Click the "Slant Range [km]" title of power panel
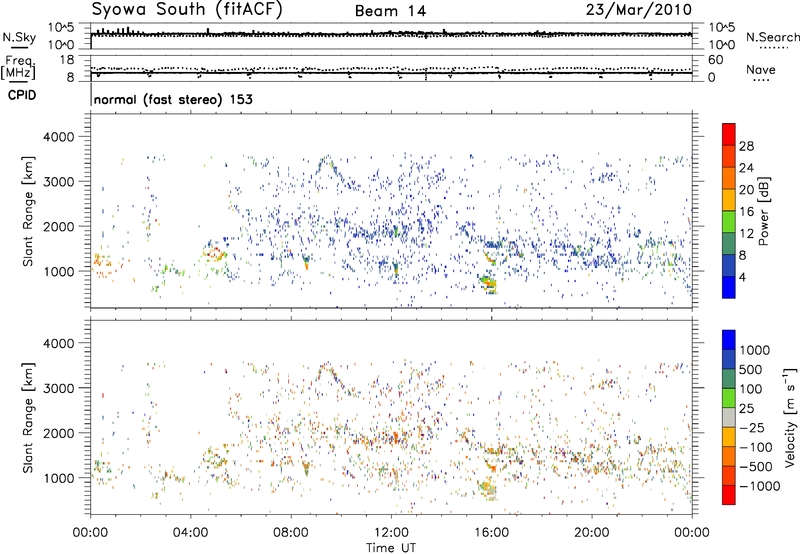800x554 pixels. click(28, 211)
